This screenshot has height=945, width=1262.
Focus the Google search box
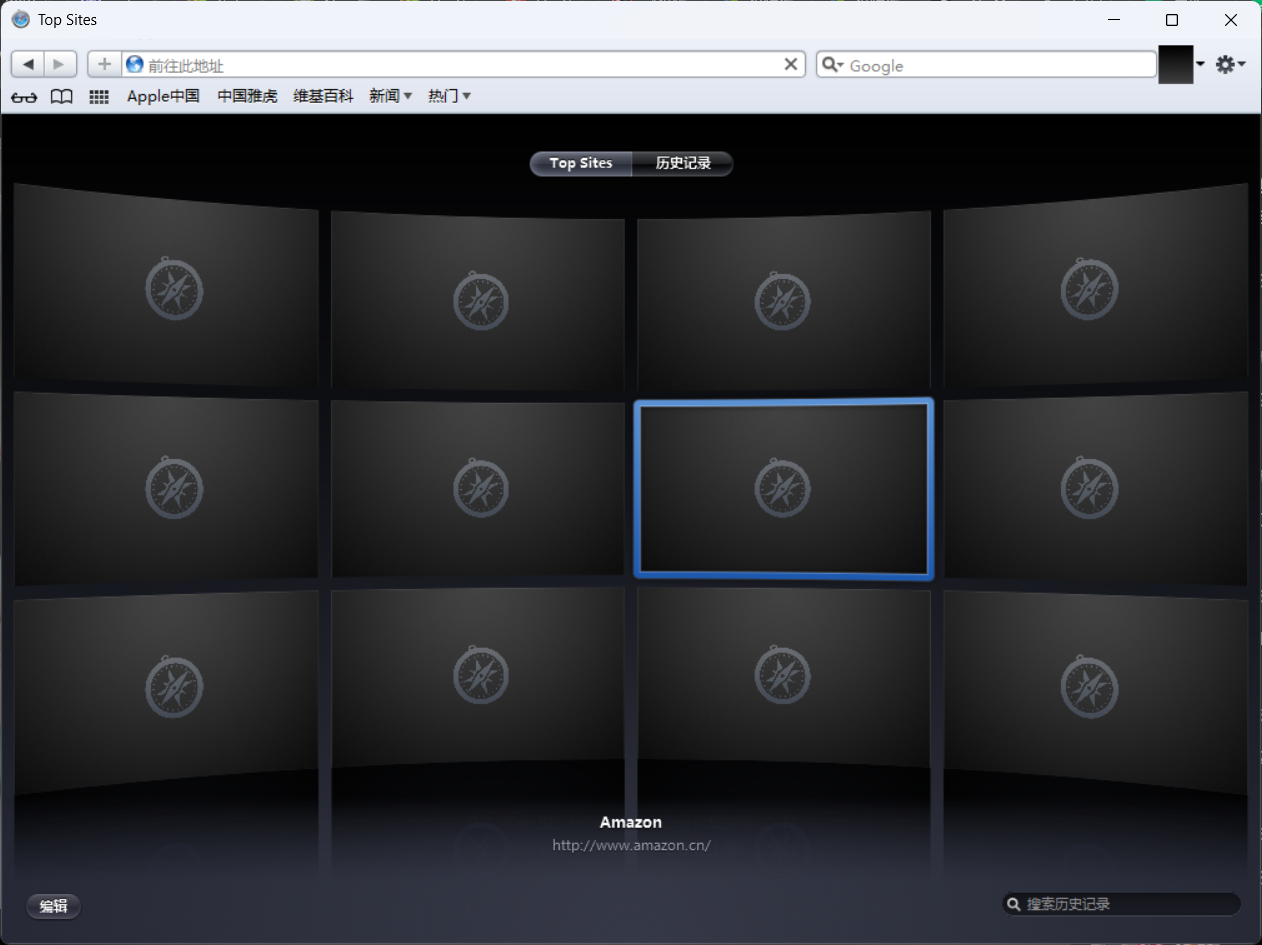point(1000,65)
